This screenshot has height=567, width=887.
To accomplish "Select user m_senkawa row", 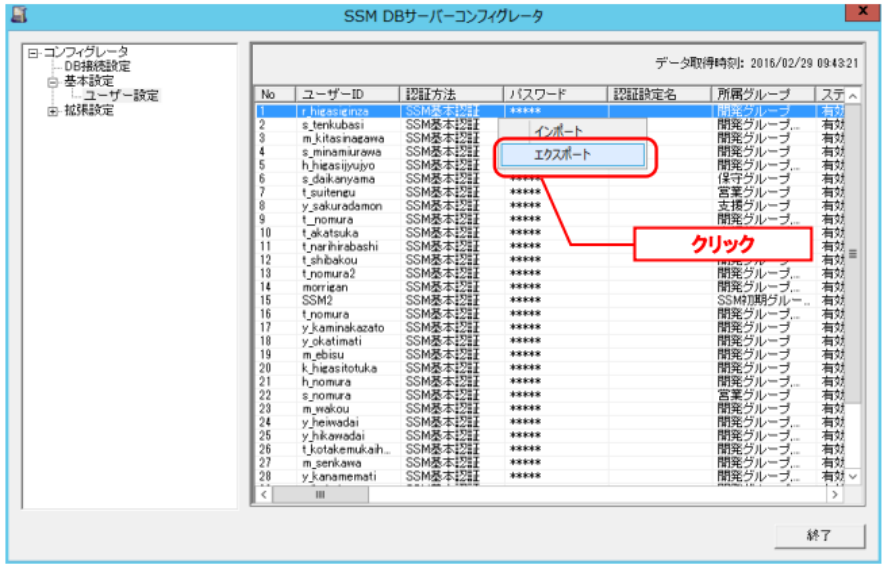I will [x=550, y=463].
